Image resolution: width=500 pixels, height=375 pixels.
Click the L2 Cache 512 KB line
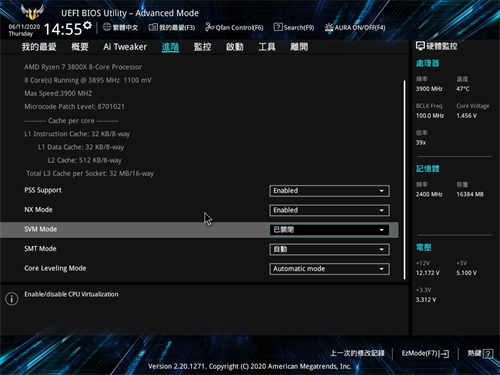(x=85, y=160)
